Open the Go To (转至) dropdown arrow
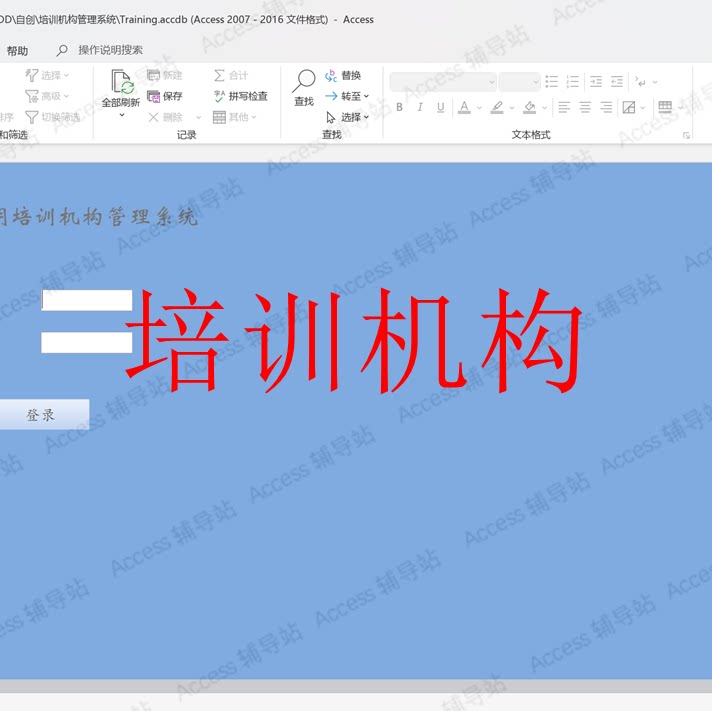This screenshot has height=711, width=712. (366, 96)
